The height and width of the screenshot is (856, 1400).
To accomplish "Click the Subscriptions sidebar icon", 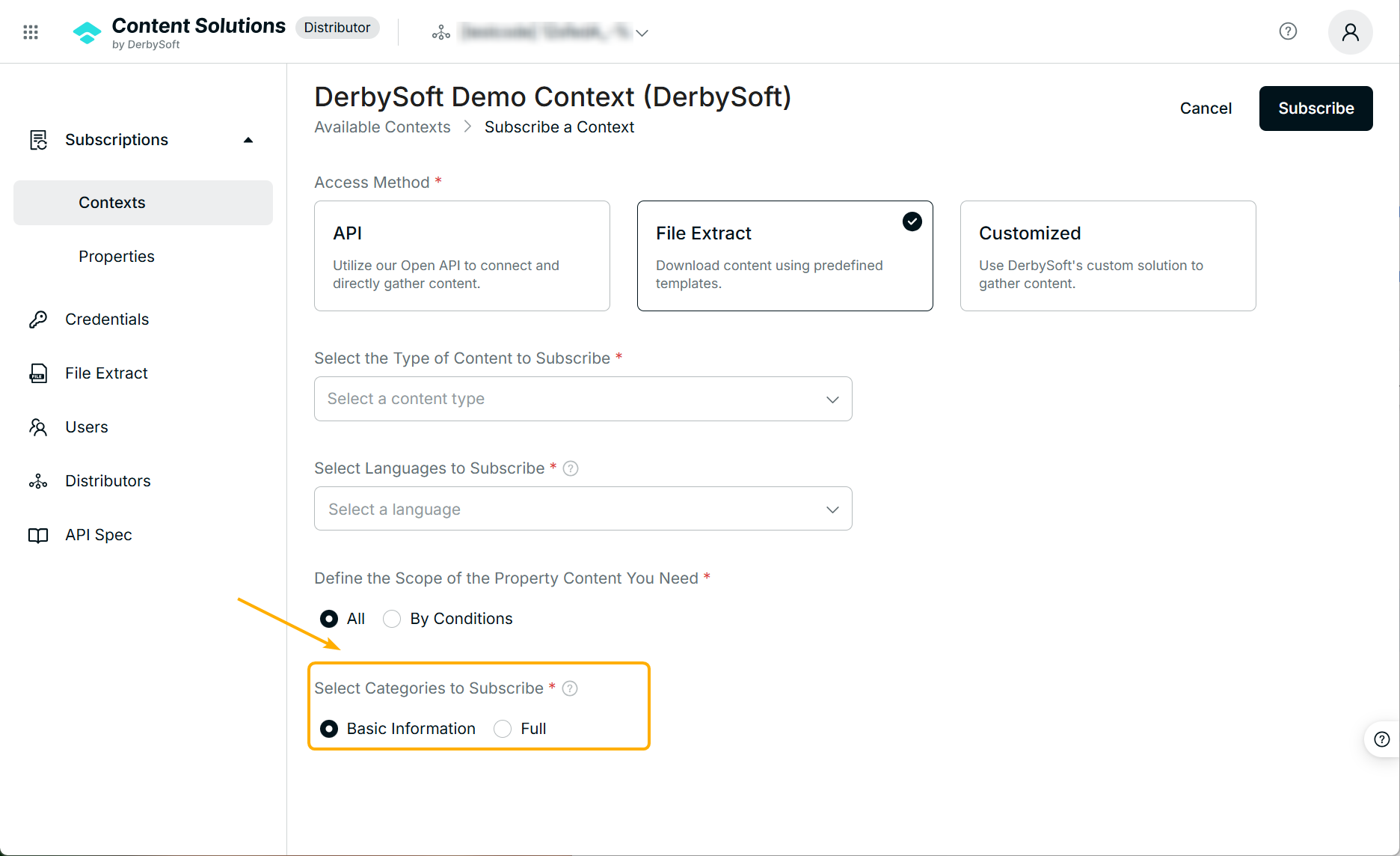I will (38, 140).
